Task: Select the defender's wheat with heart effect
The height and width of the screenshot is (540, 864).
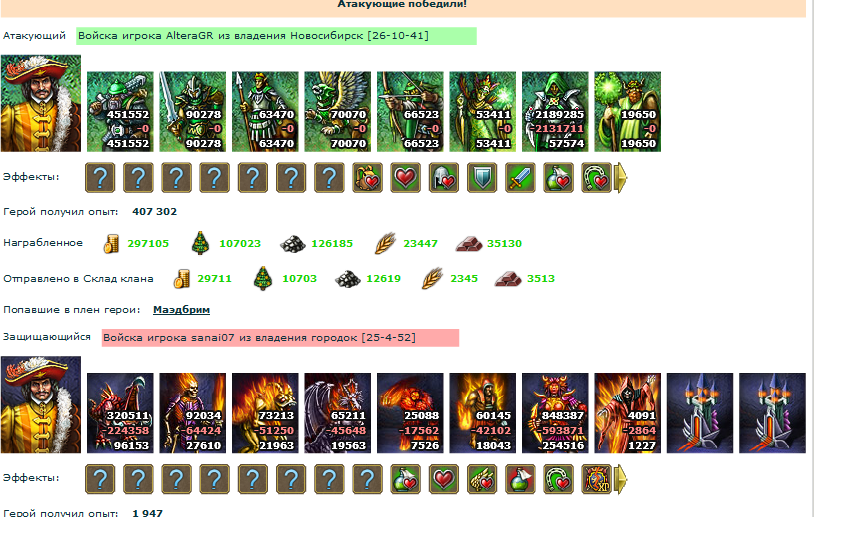Action: tap(482, 479)
